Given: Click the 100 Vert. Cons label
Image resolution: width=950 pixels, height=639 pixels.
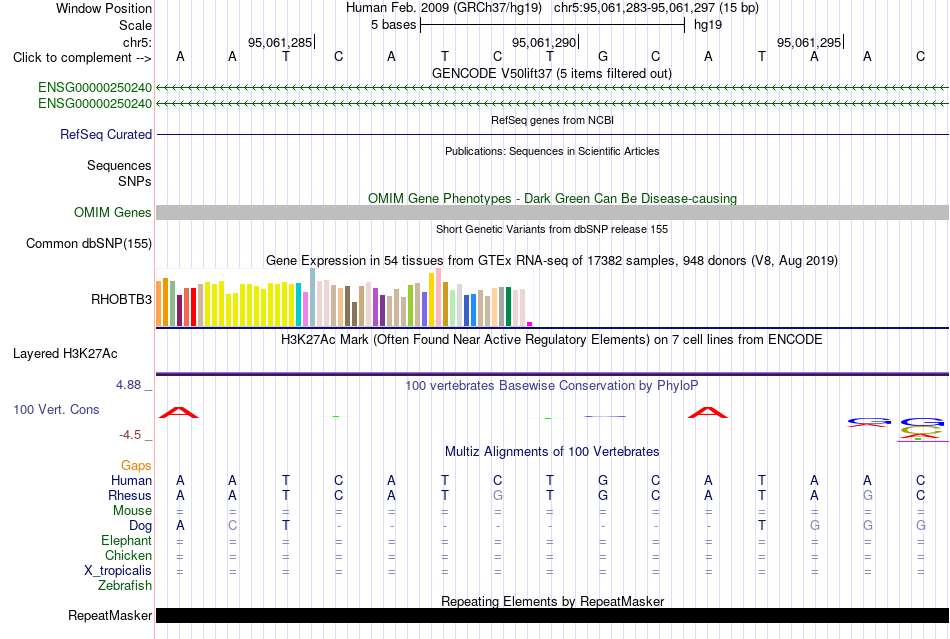Looking at the screenshot, I should [56, 409].
